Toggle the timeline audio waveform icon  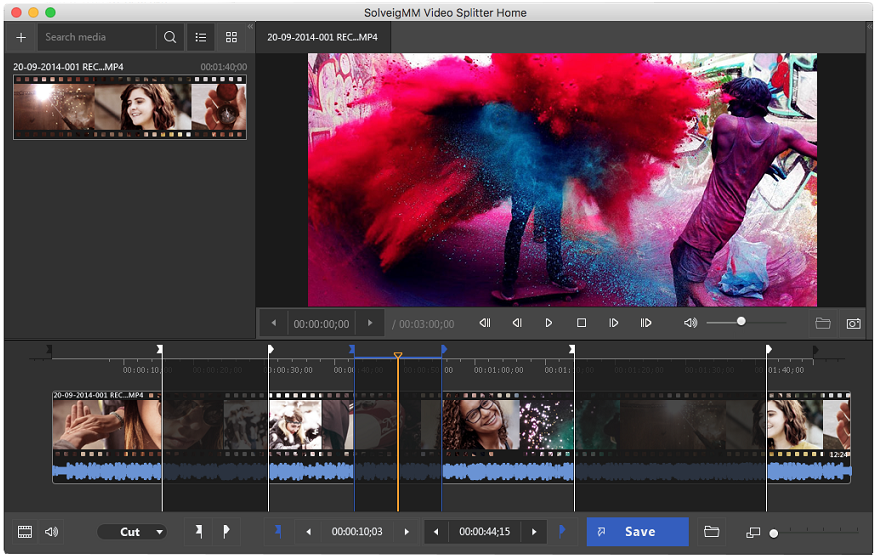point(51,532)
